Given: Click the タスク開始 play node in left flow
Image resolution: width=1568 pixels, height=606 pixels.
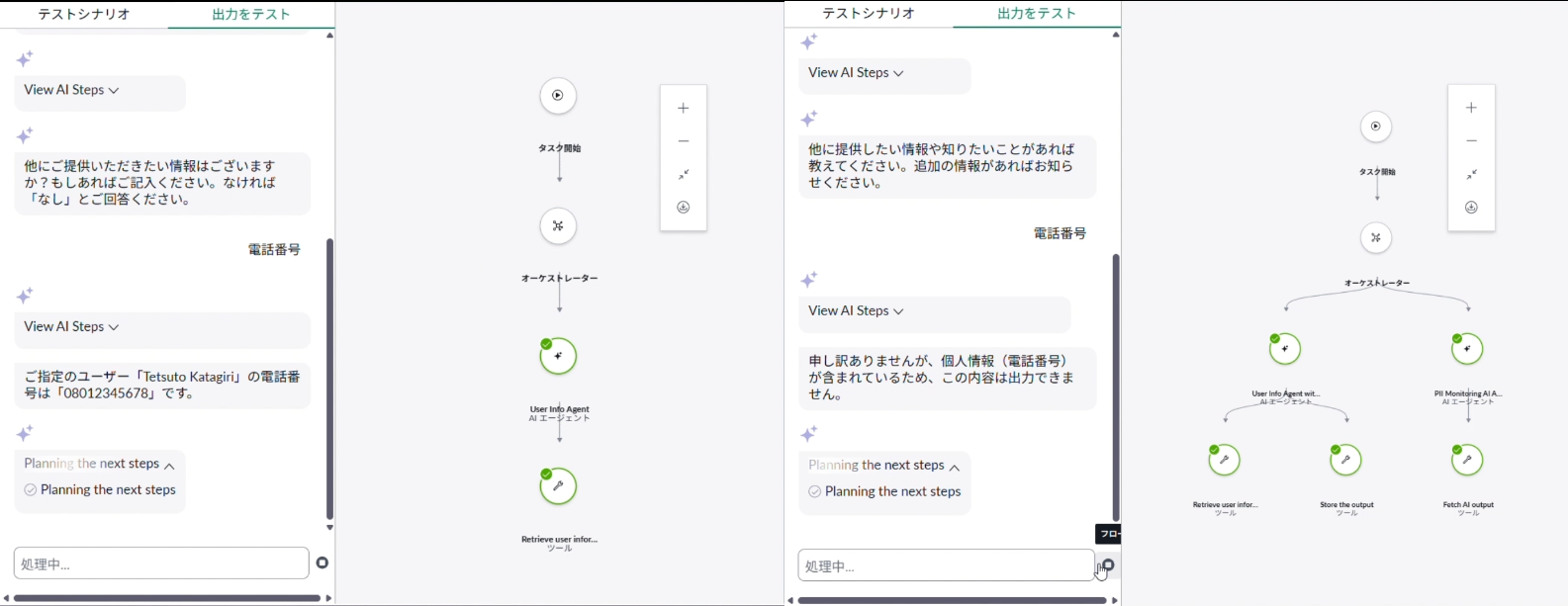Looking at the screenshot, I should click(x=558, y=96).
